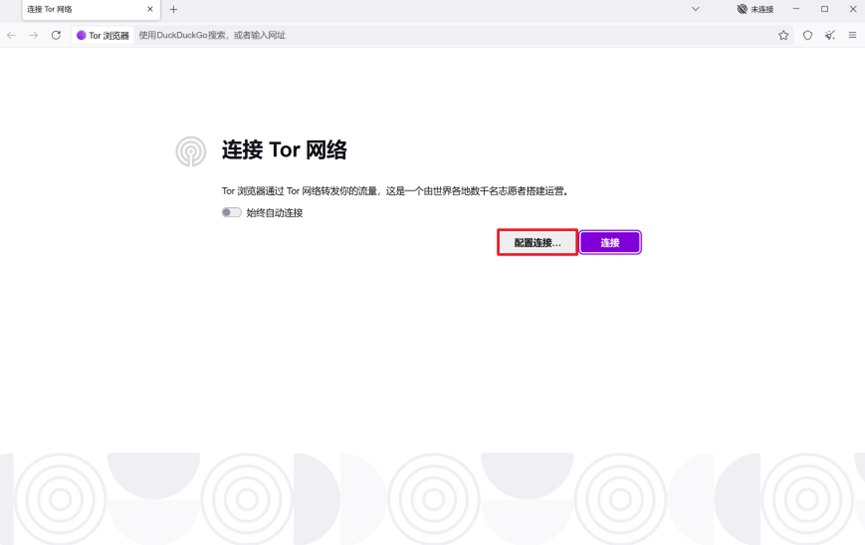Reload the current page
865x545 pixels.
(56, 35)
